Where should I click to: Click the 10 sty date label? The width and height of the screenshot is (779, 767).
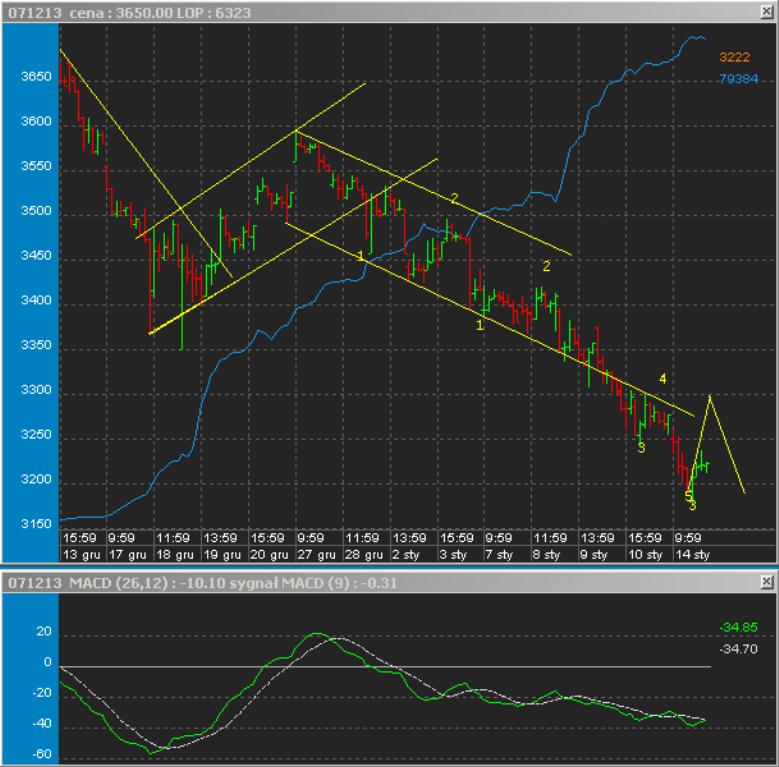pyautogui.click(x=645, y=554)
